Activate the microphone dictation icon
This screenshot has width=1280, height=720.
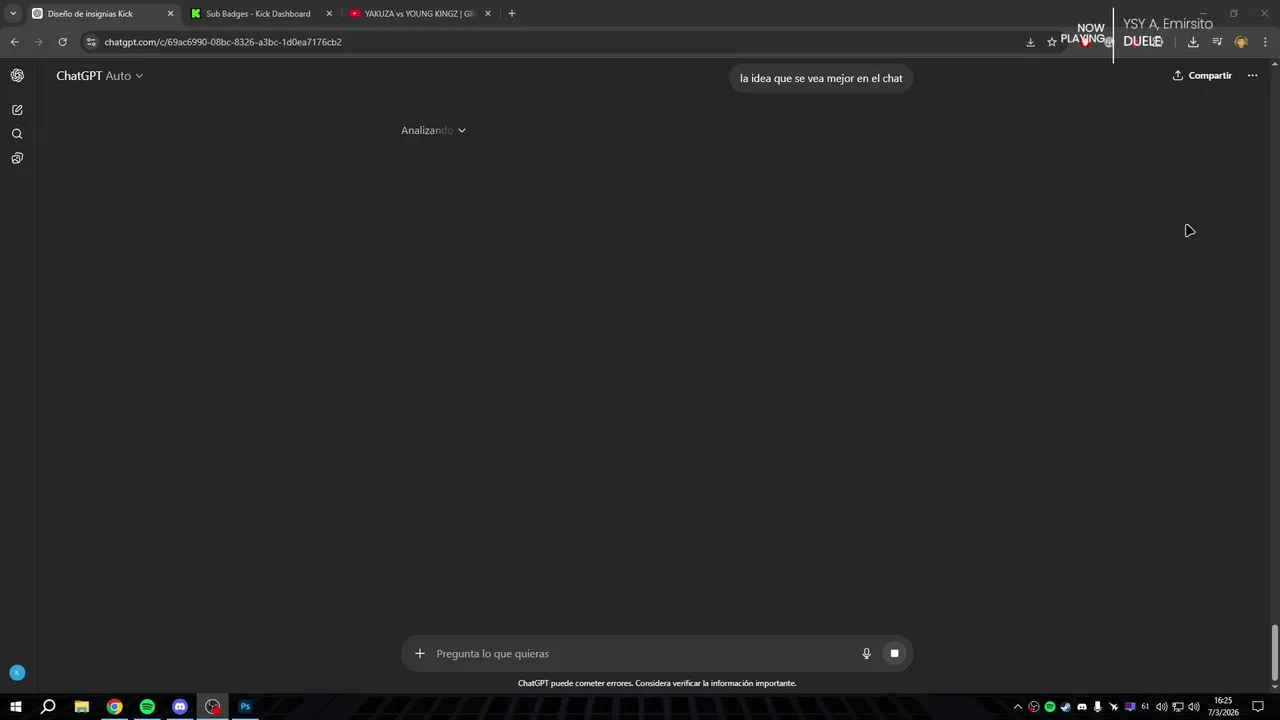(866, 654)
